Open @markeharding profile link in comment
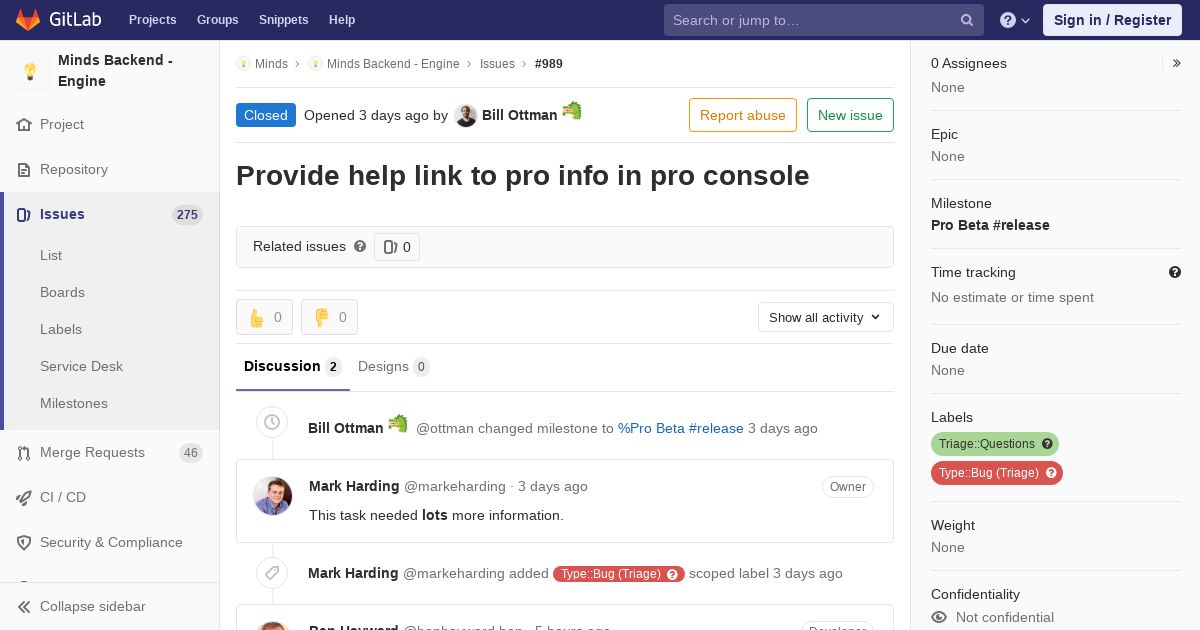 coord(455,486)
